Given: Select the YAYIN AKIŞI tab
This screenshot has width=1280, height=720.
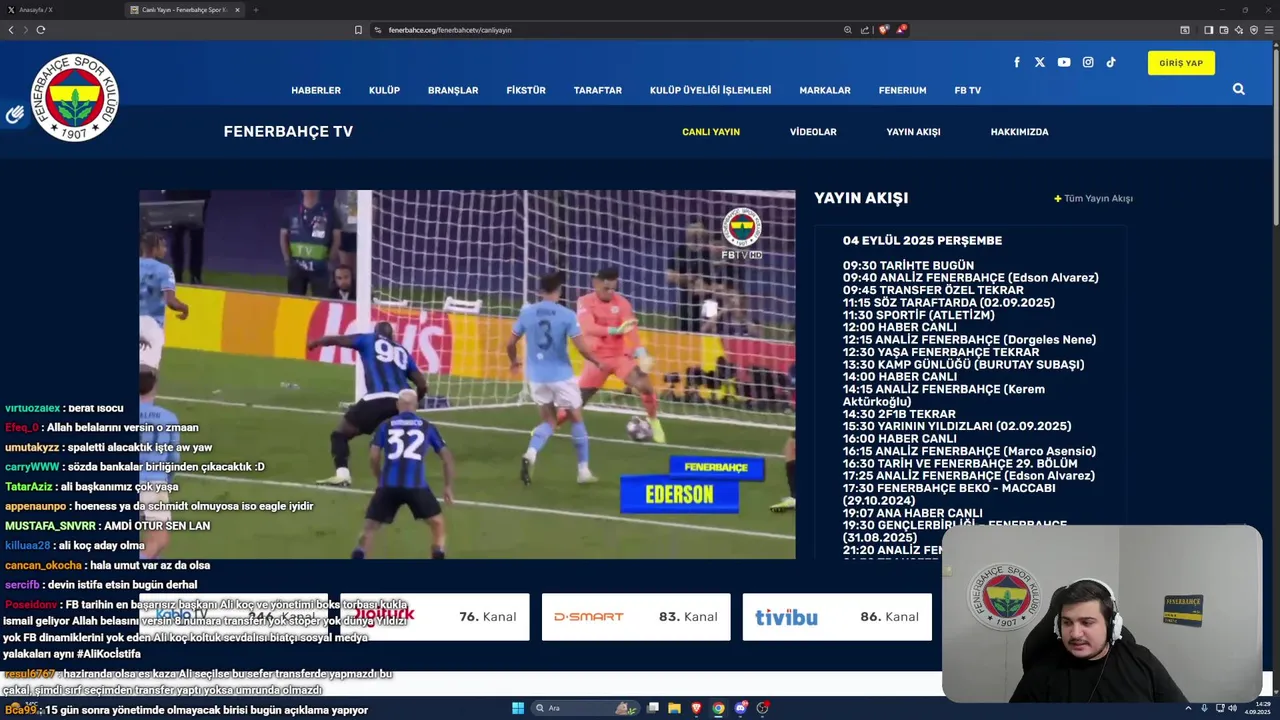Looking at the screenshot, I should 913,132.
